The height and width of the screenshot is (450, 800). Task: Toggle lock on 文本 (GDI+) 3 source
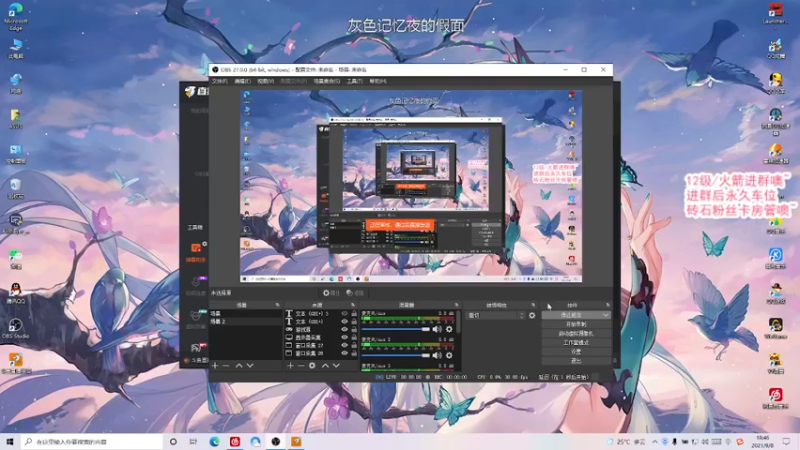point(354,314)
